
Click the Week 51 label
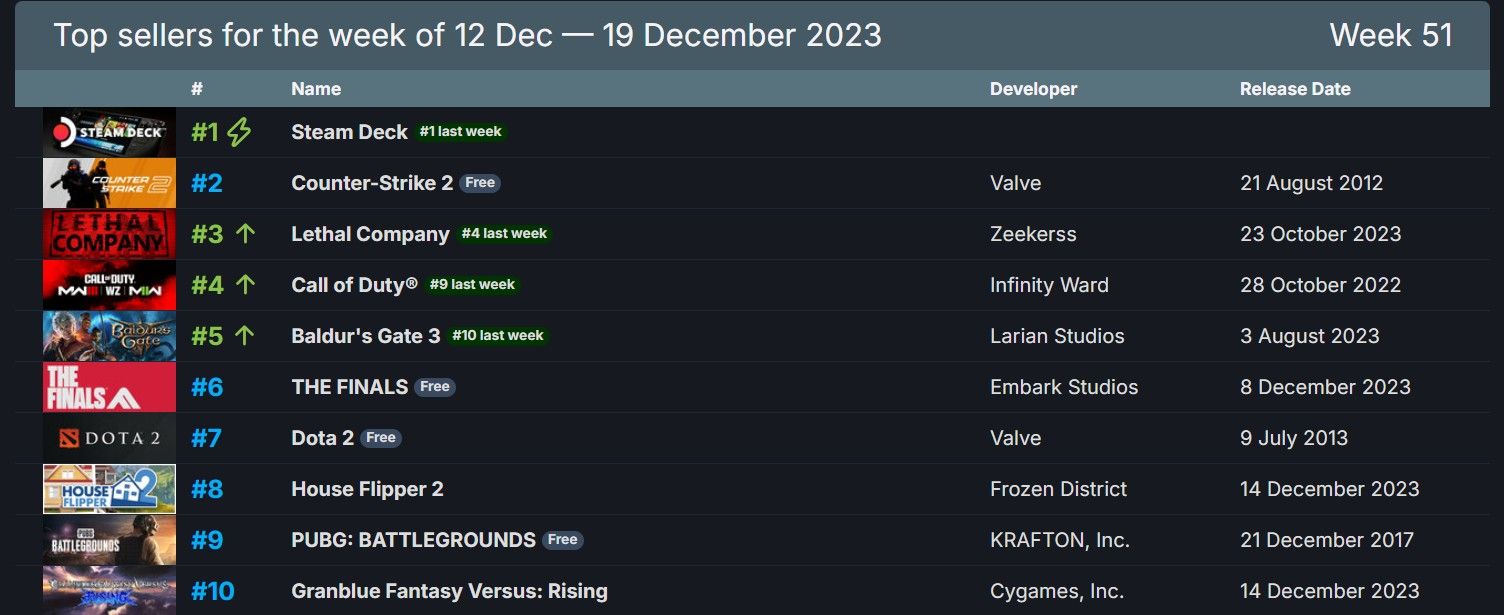coord(1390,35)
